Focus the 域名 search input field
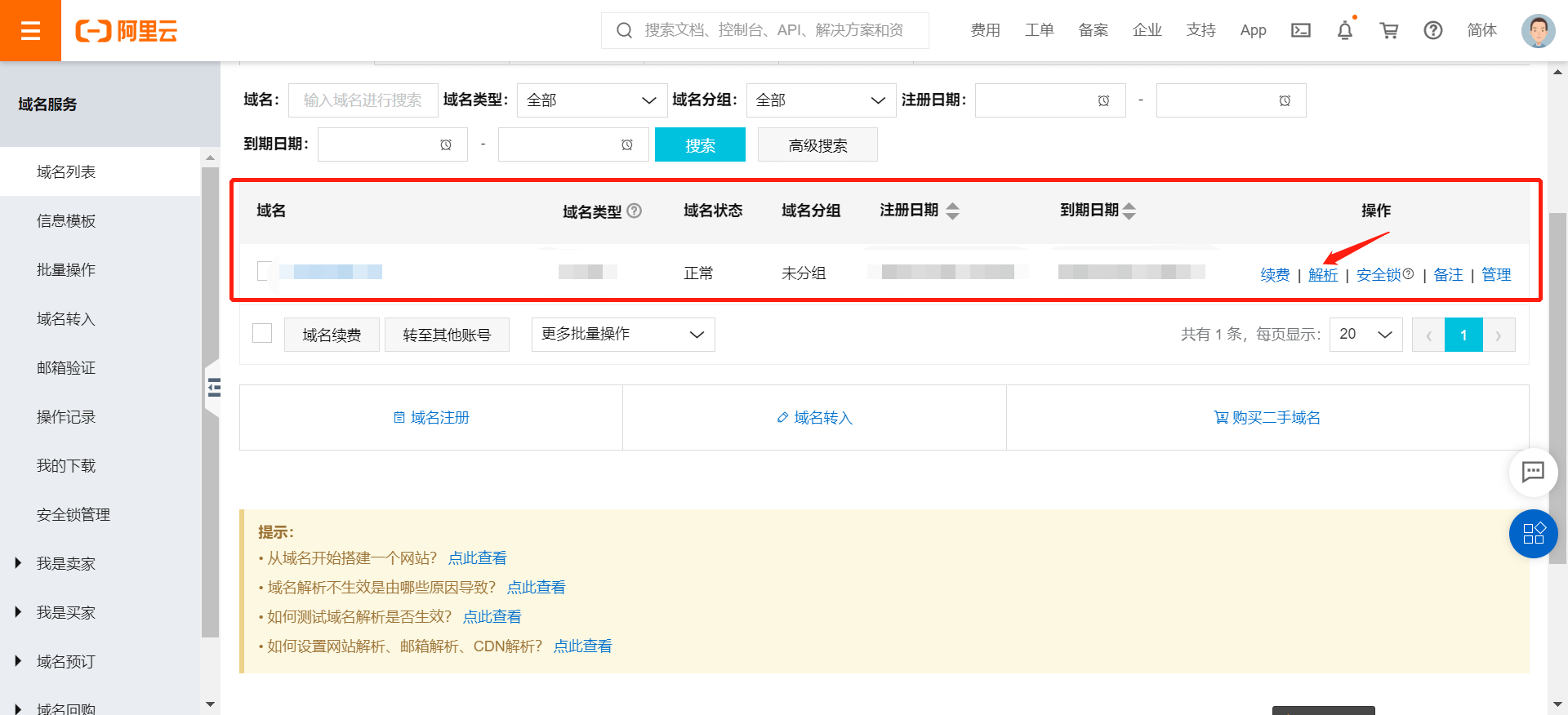The height and width of the screenshot is (715, 1568). pyautogui.click(x=363, y=100)
